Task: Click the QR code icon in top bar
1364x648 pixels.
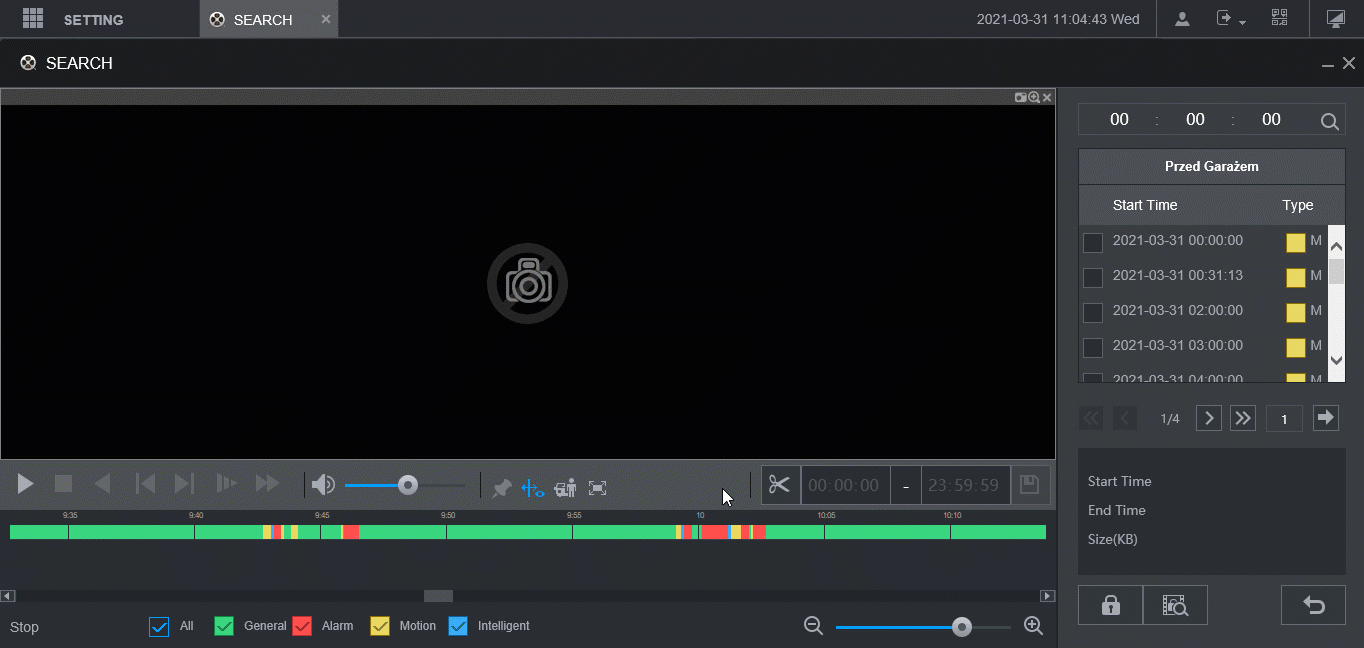Action: pyautogui.click(x=1279, y=19)
